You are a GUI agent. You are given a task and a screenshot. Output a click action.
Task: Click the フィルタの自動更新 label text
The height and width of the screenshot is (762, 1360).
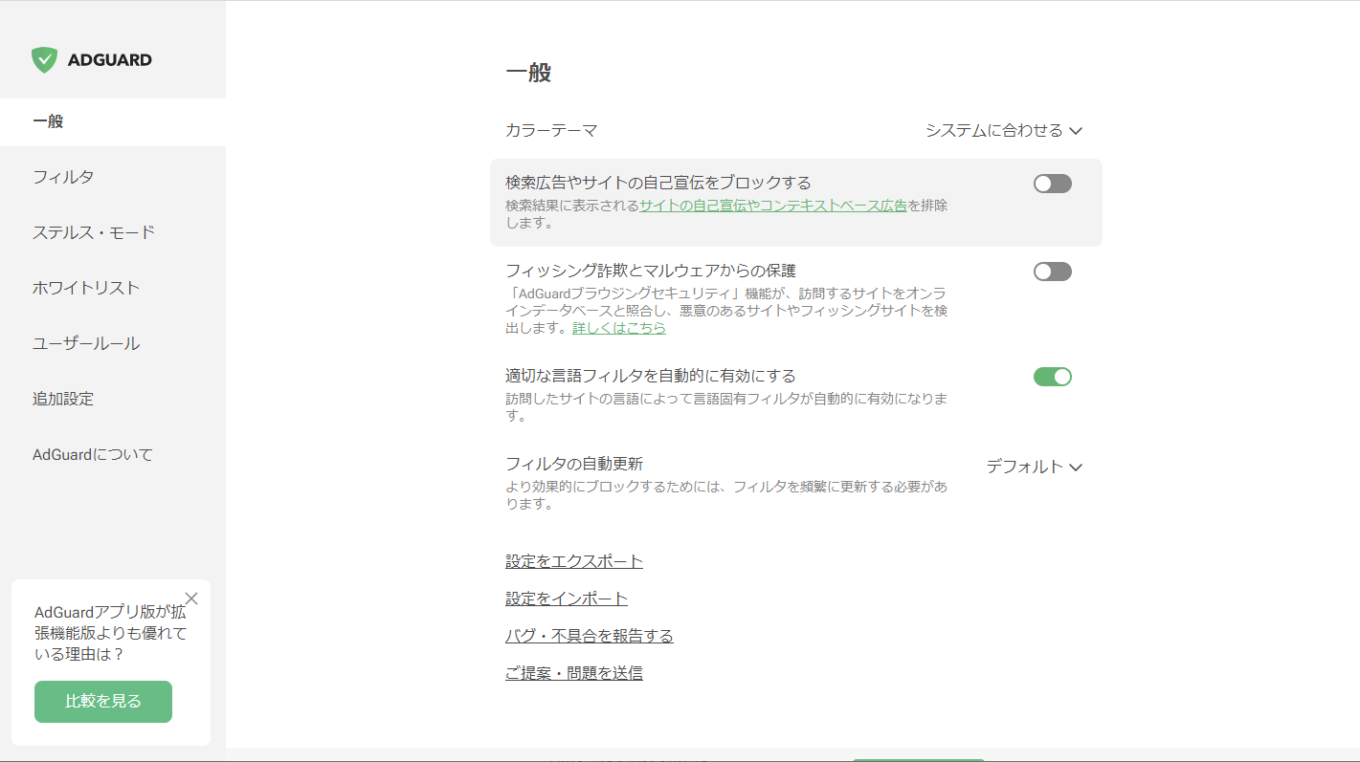coord(574,464)
